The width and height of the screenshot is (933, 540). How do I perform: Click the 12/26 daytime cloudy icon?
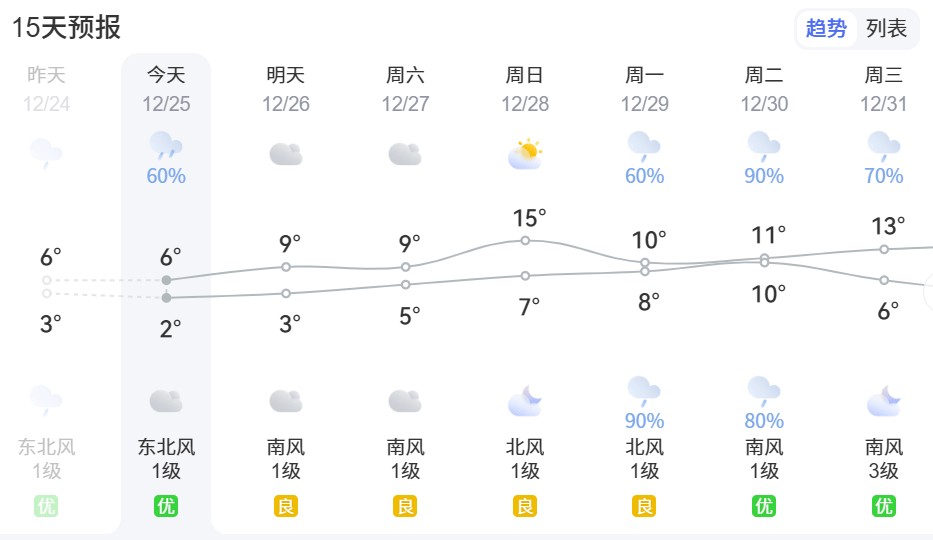click(x=286, y=154)
